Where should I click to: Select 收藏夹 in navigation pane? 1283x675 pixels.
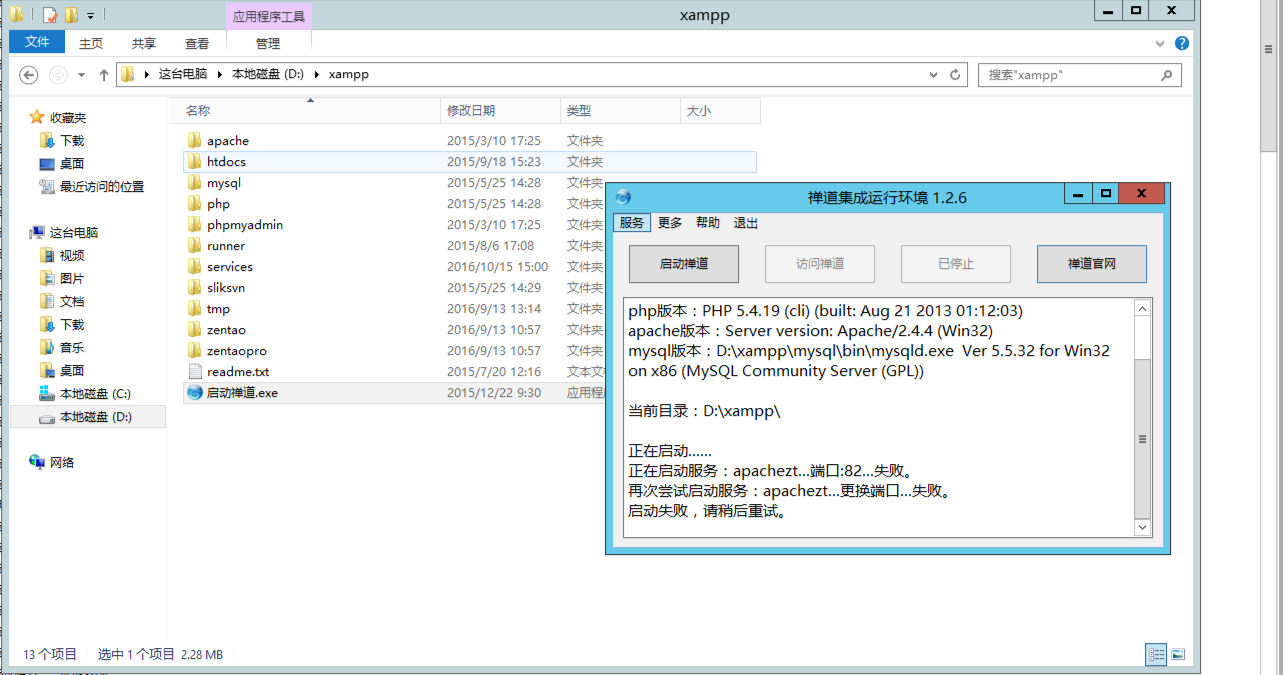tap(68, 118)
